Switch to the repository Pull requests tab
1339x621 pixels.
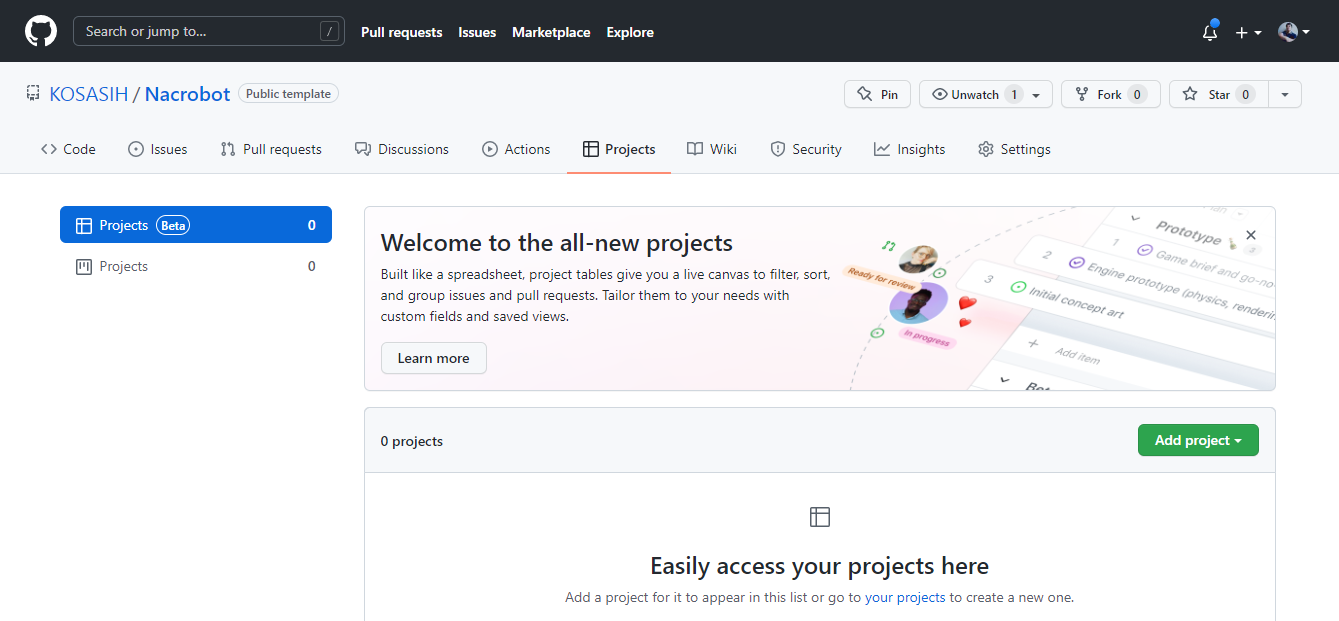271,149
